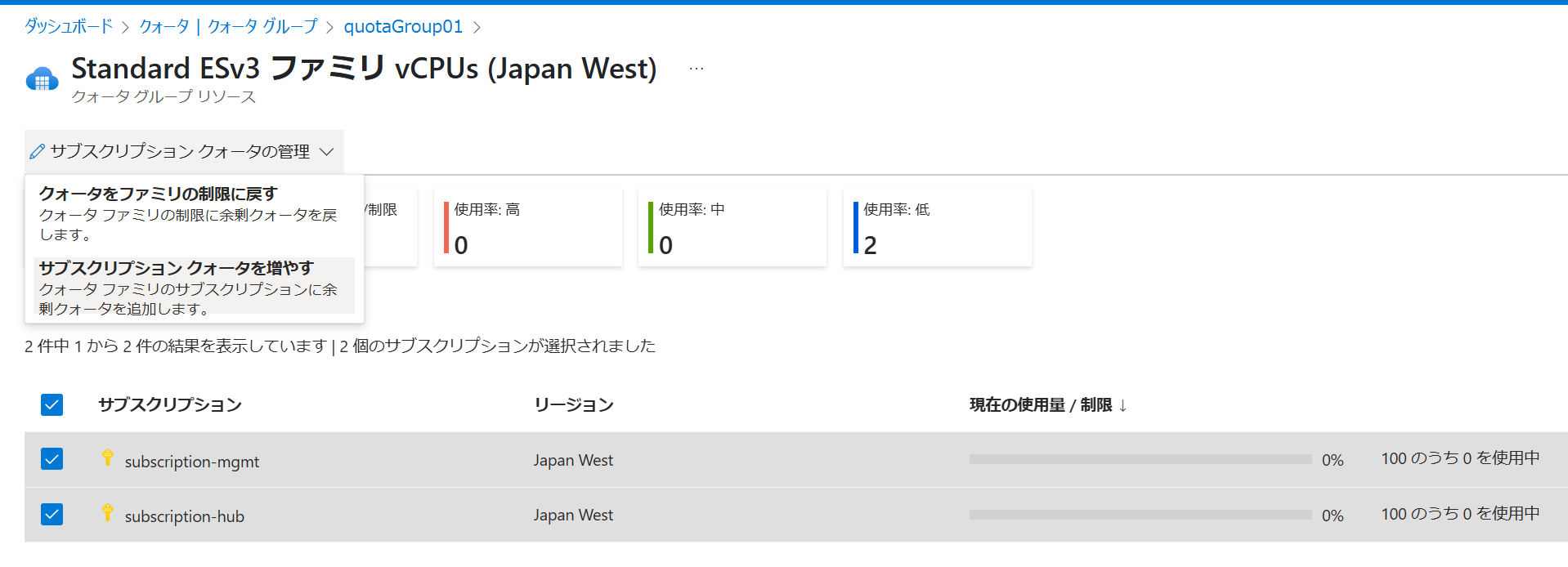The image size is (1568, 567).
Task: Click Japan West in subscription-mgmt row
Action: [x=574, y=461]
